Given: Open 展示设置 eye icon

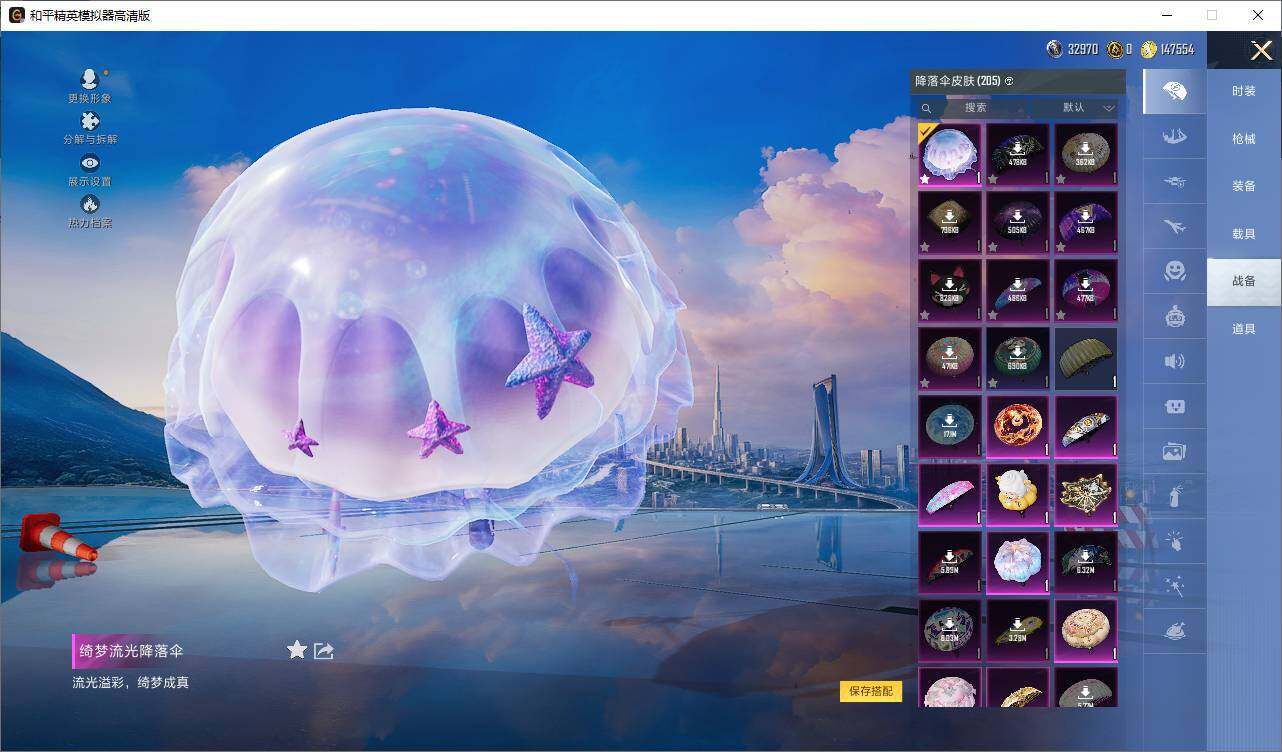Looking at the screenshot, I should [90, 163].
